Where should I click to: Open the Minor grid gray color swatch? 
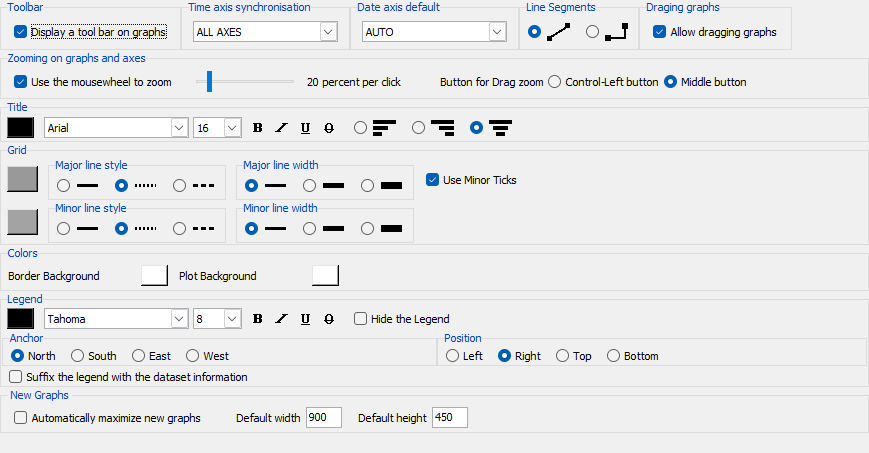point(23,222)
